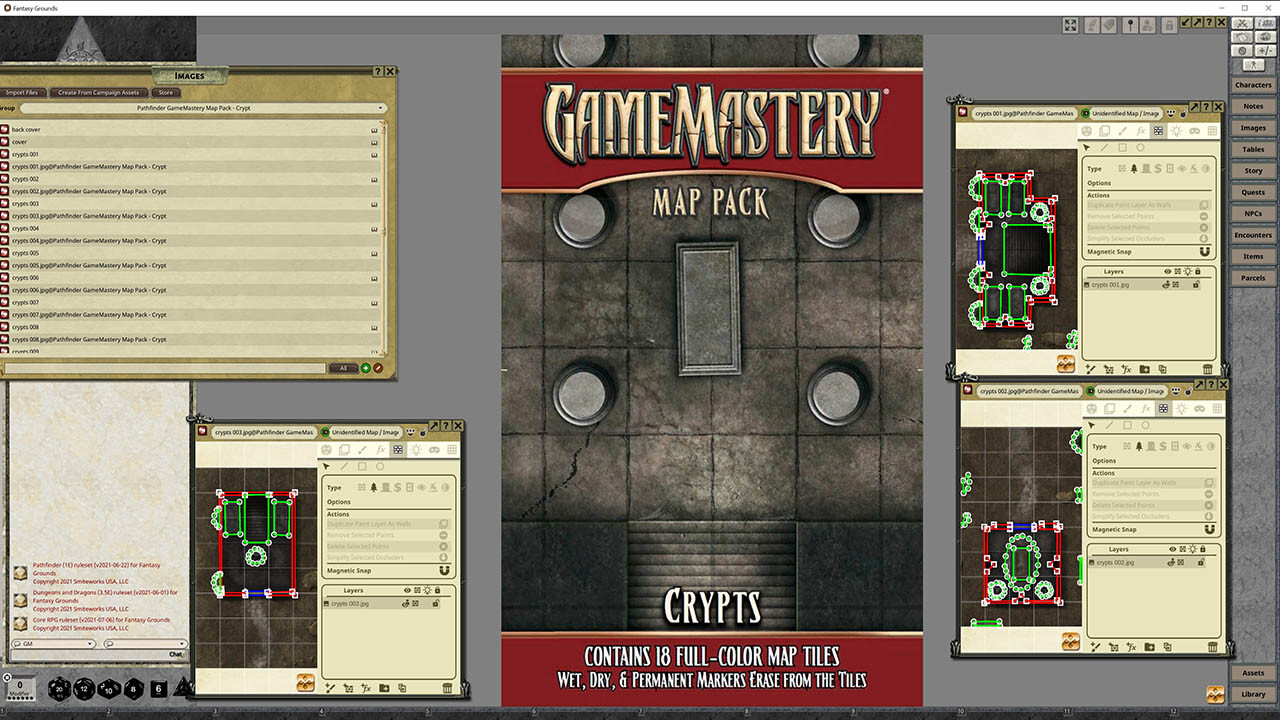1280x720 pixels.
Task: Switch to the Encounters sidebar tab
Action: [x=1252, y=235]
